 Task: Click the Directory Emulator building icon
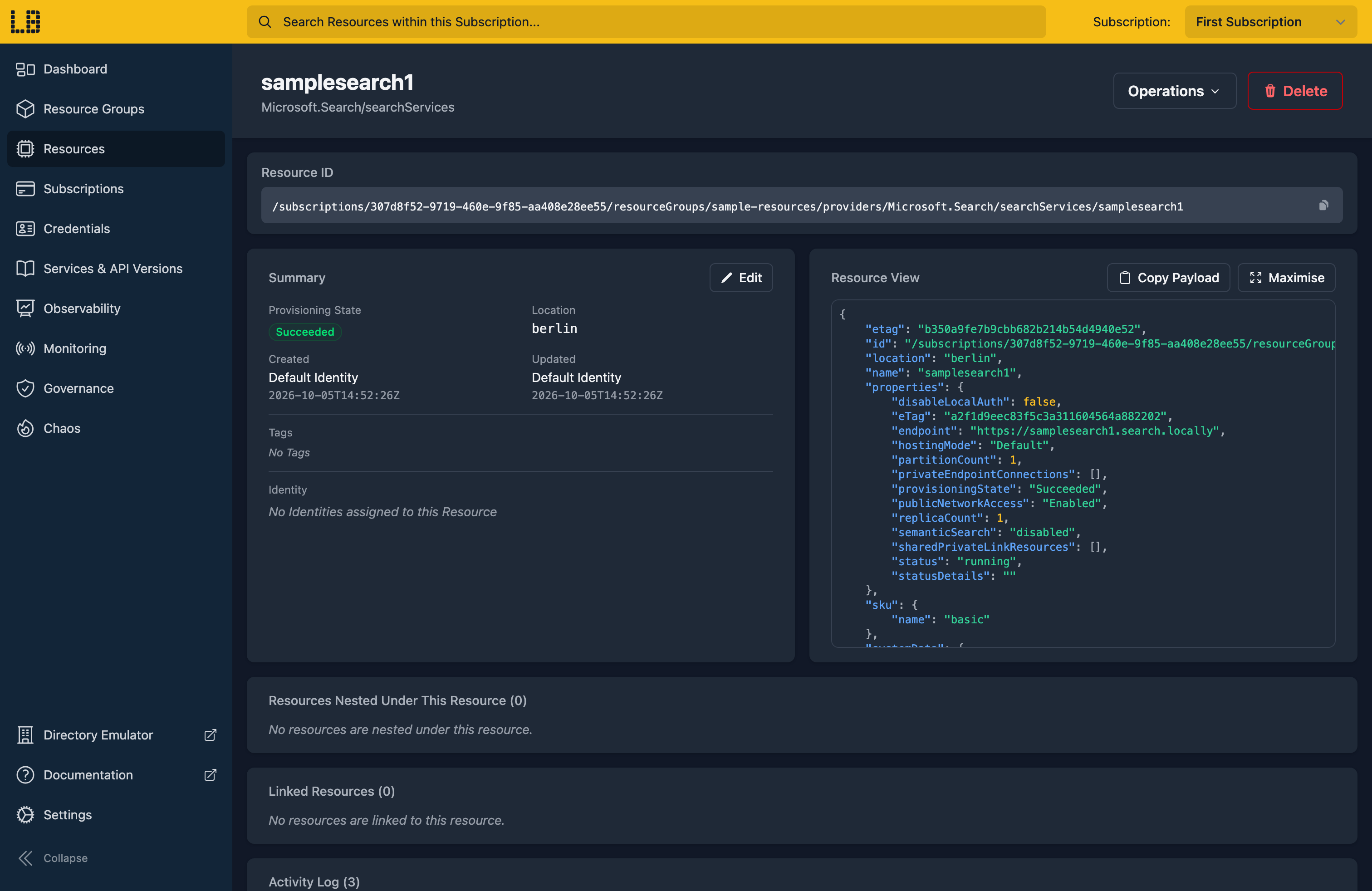[x=25, y=735]
